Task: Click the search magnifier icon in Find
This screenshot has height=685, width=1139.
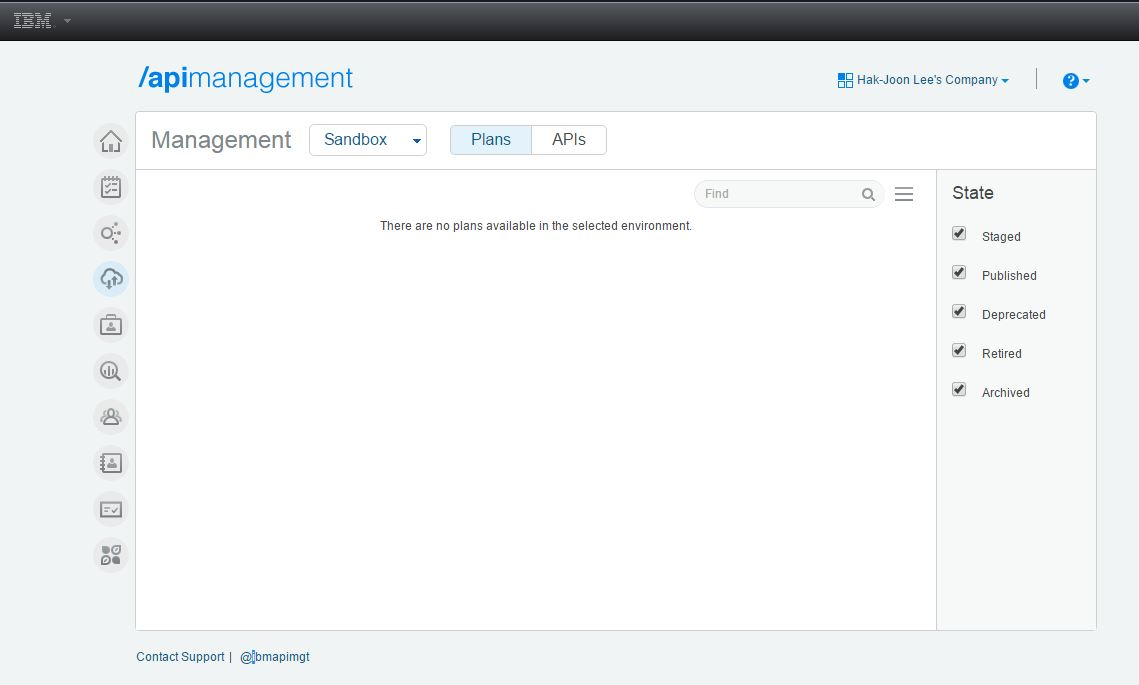Action: [868, 195]
